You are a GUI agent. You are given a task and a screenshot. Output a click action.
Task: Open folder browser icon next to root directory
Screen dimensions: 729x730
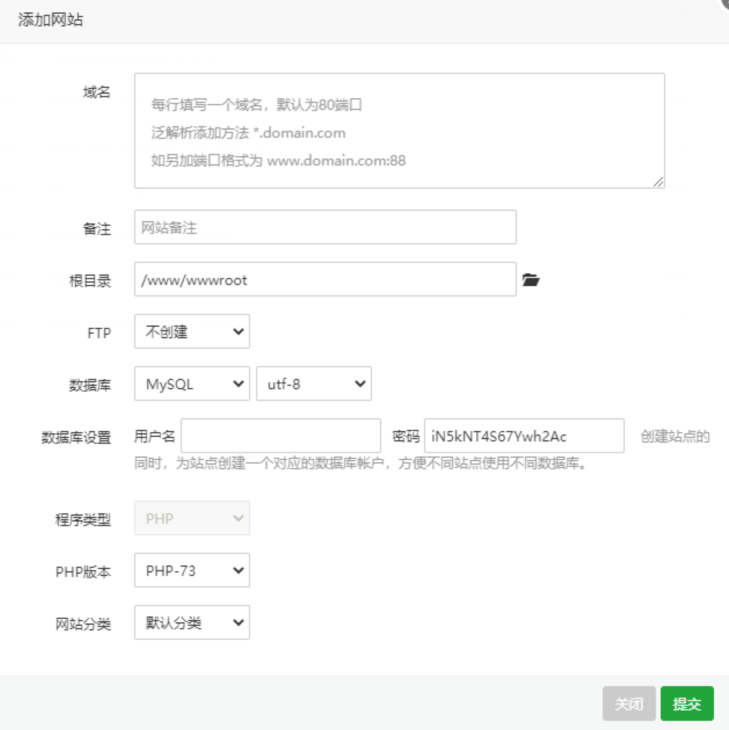531,280
